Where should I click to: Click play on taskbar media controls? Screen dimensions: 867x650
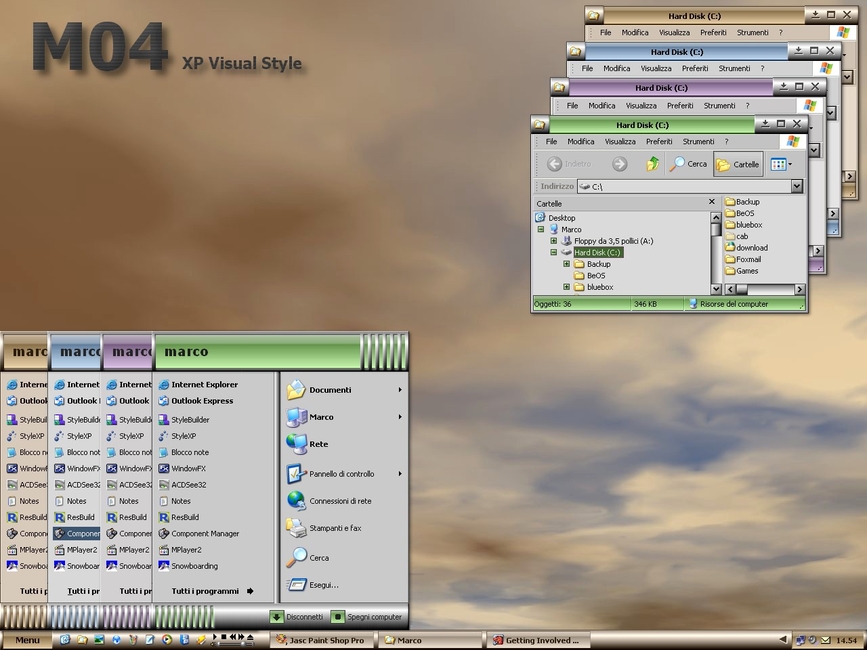pos(215,637)
